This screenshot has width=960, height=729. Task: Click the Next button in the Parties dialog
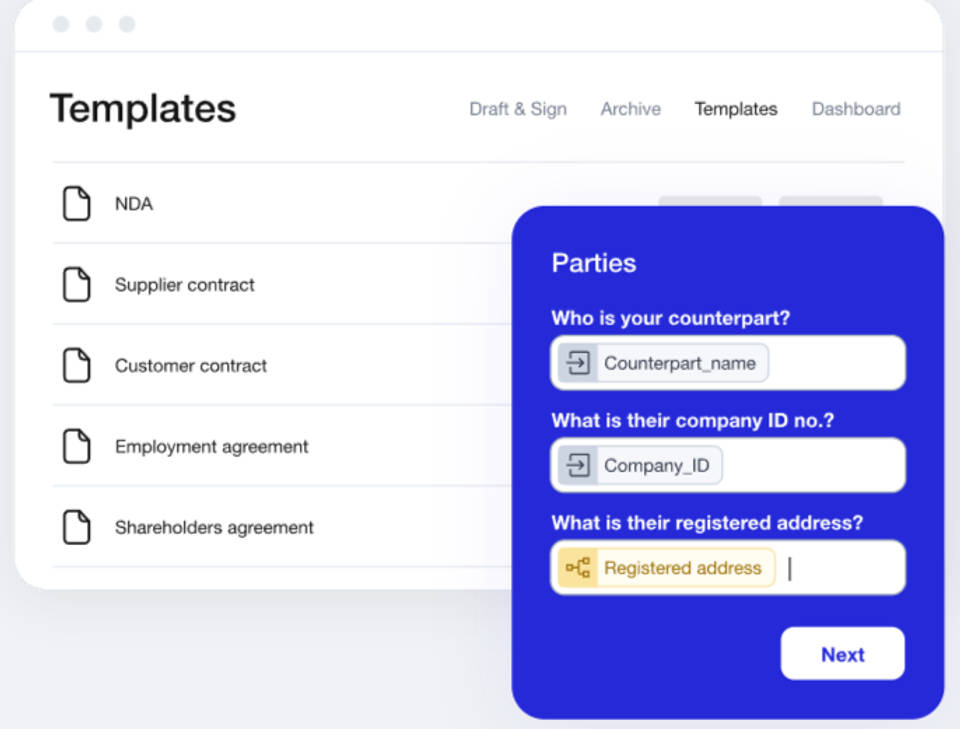point(842,653)
